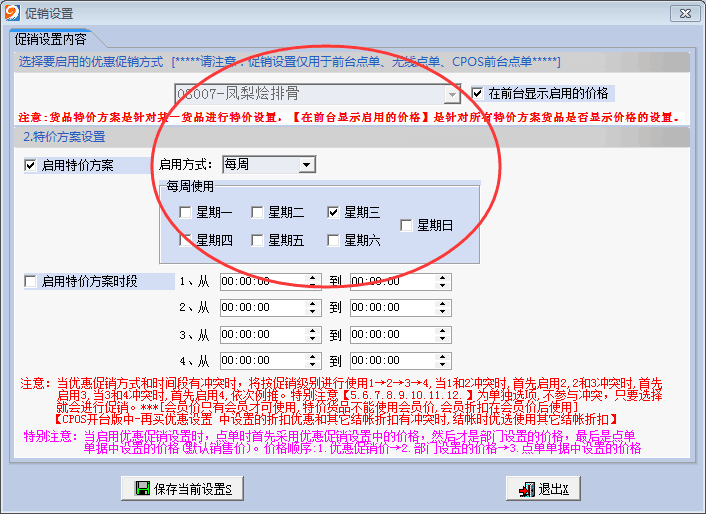Uncheck the 星期三 checkbox
This screenshot has height=514, width=706.
coord(334,212)
